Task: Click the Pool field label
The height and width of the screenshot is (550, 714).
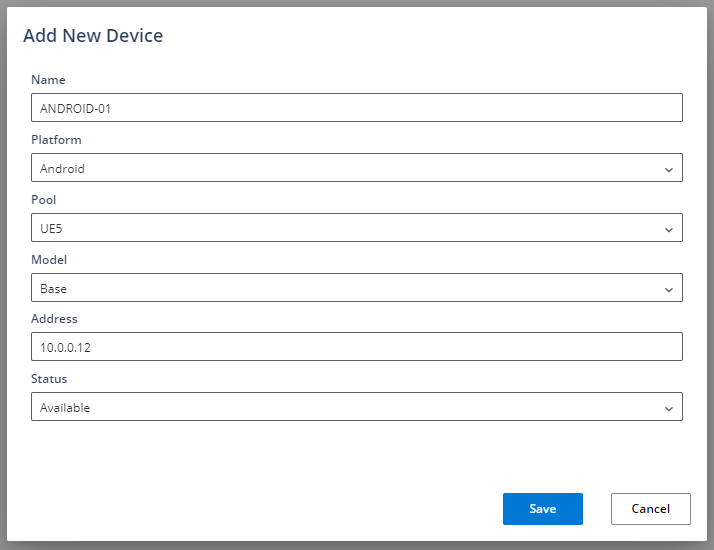Action: [x=44, y=200]
